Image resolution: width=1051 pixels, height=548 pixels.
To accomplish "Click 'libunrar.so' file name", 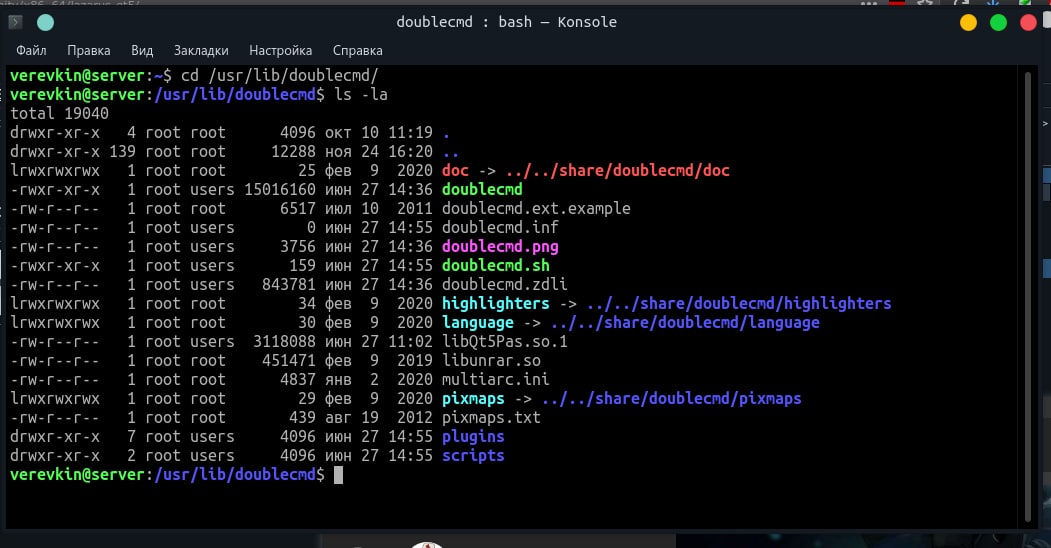I will 491,360.
